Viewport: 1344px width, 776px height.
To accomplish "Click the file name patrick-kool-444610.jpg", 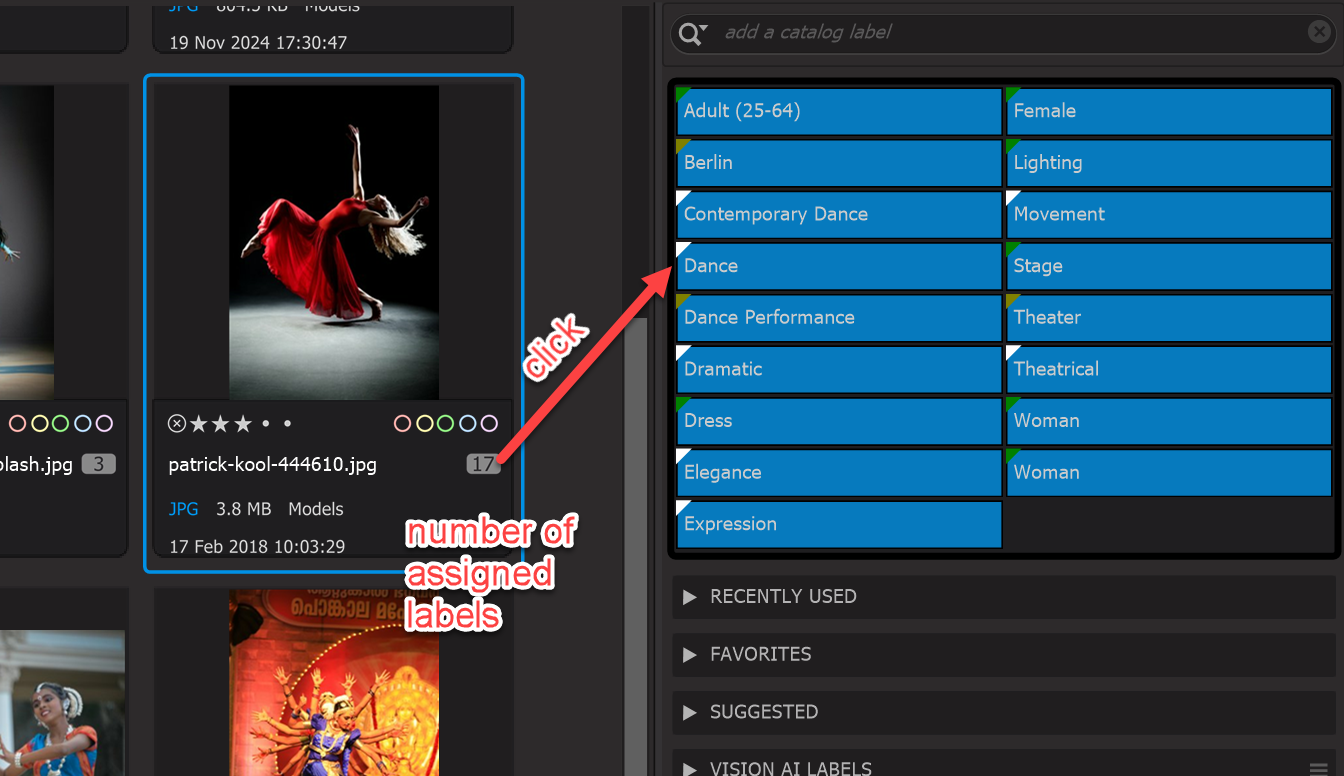I will click(x=272, y=465).
